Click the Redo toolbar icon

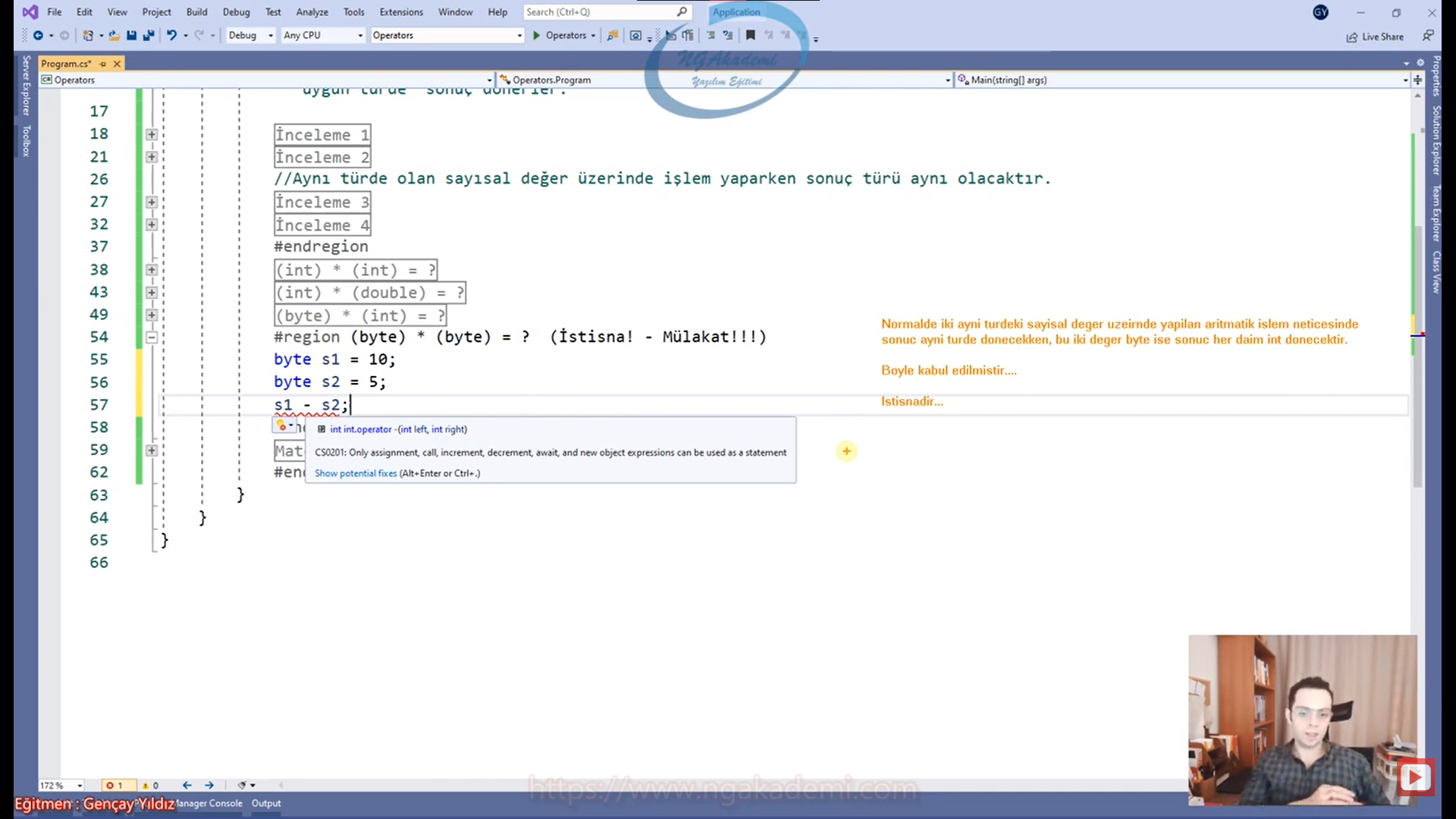pyautogui.click(x=199, y=36)
